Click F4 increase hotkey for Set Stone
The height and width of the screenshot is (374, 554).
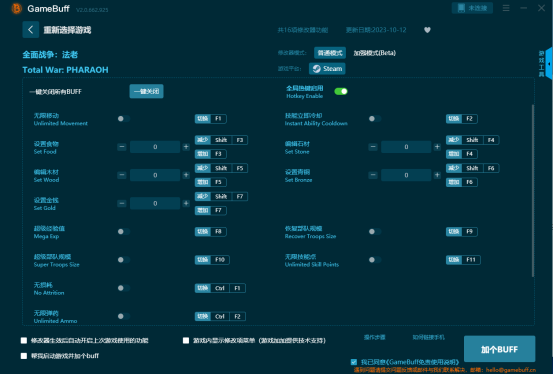[x=462, y=154]
